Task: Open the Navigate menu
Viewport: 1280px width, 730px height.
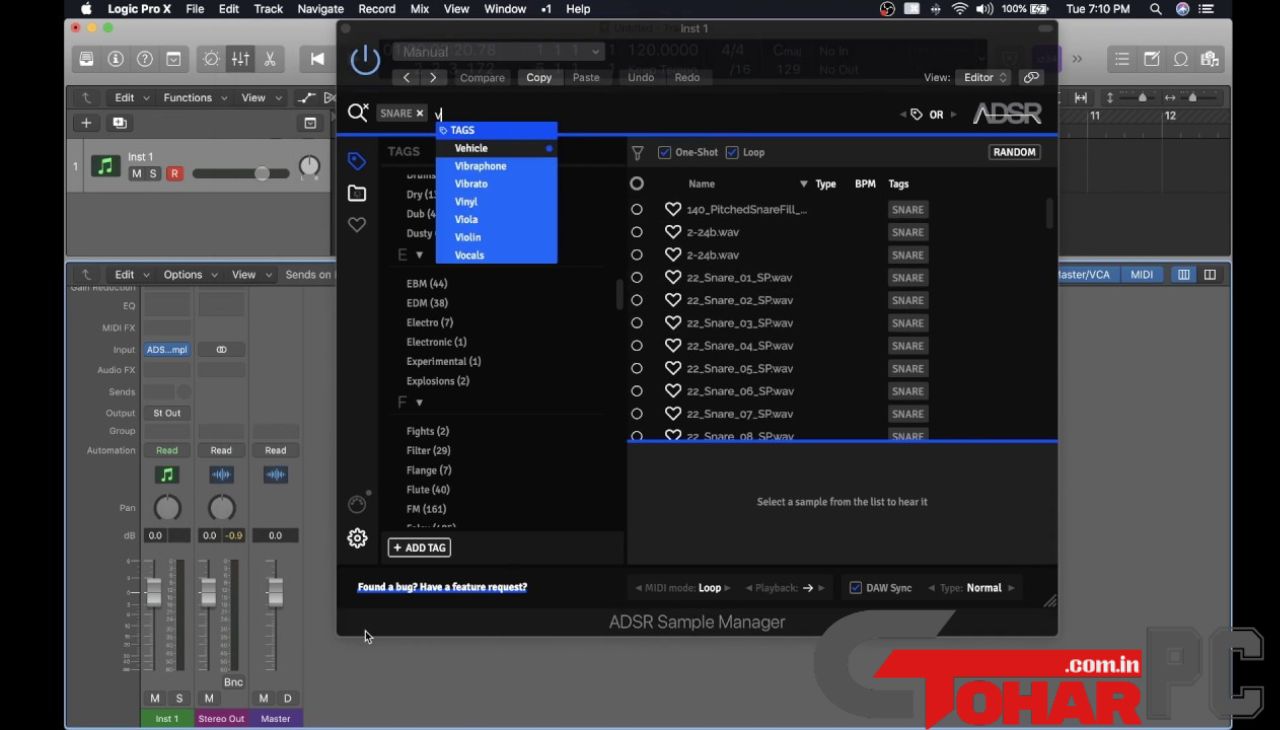Action: click(320, 9)
